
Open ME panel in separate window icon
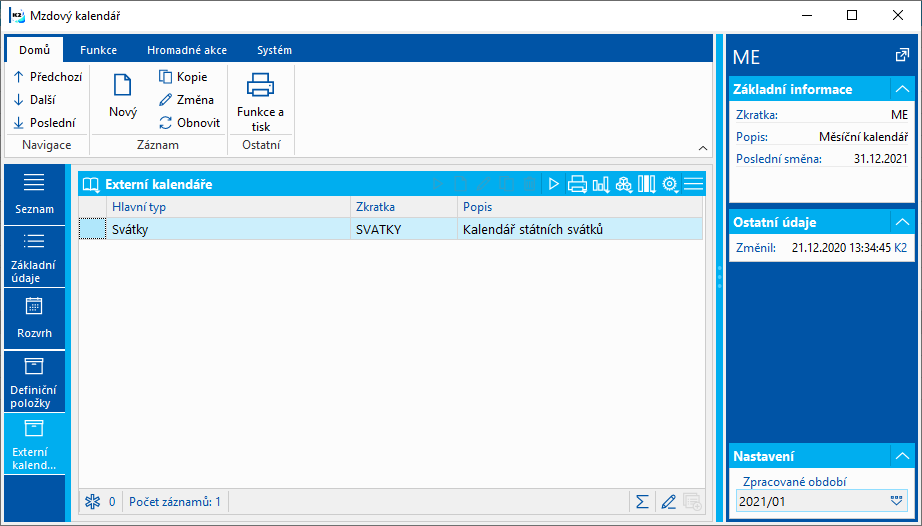tap(901, 56)
